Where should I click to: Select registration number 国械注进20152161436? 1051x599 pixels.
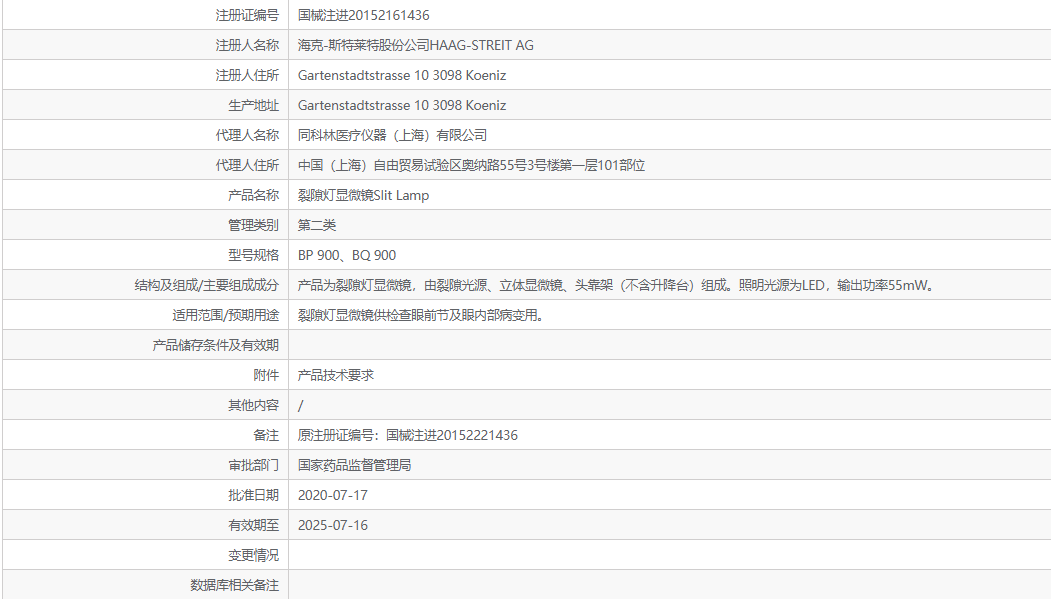pyautogui.click(x=363, y=15)
